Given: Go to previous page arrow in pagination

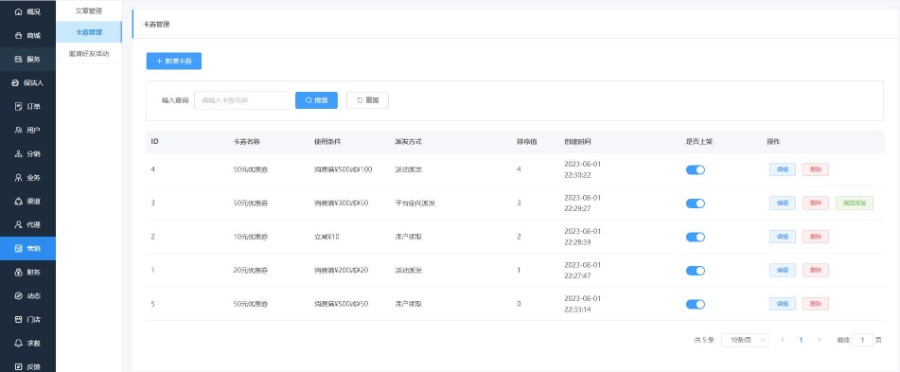Looking at the screenshot, I should [782, 340].
